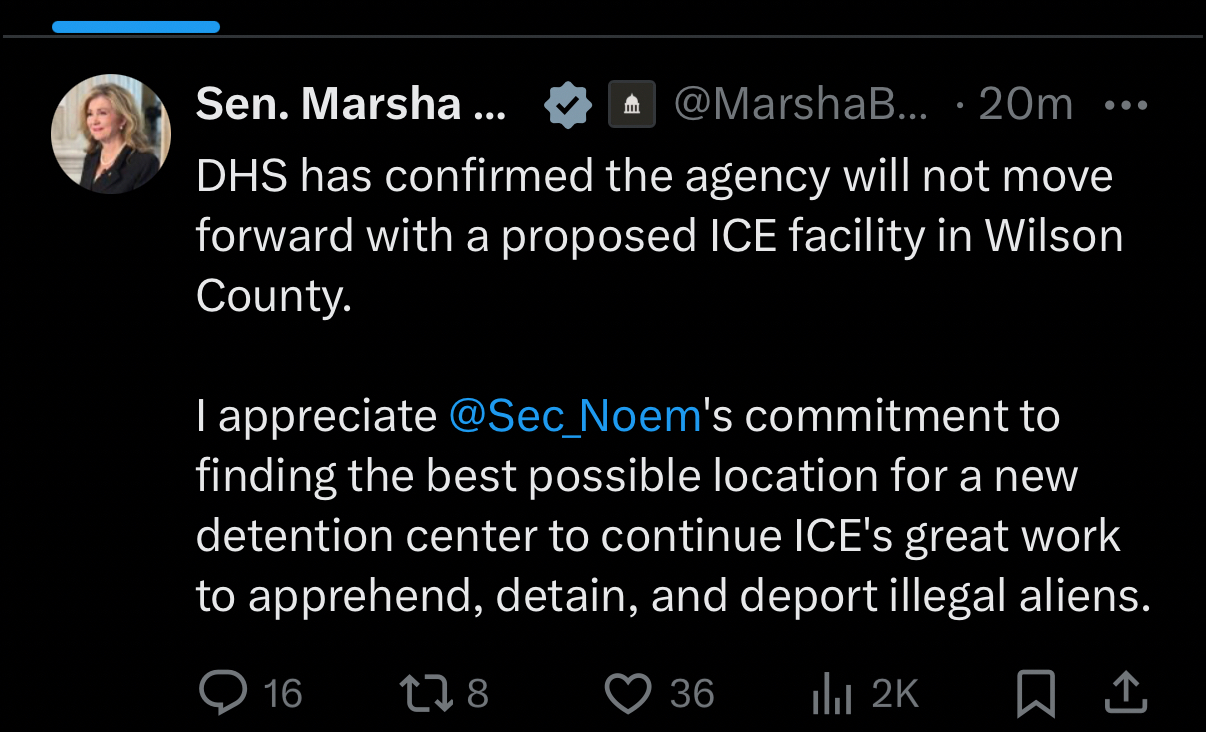The image size is (1206, 732).
Task: Like the post with the heart icon
Action: click(628, 693)
